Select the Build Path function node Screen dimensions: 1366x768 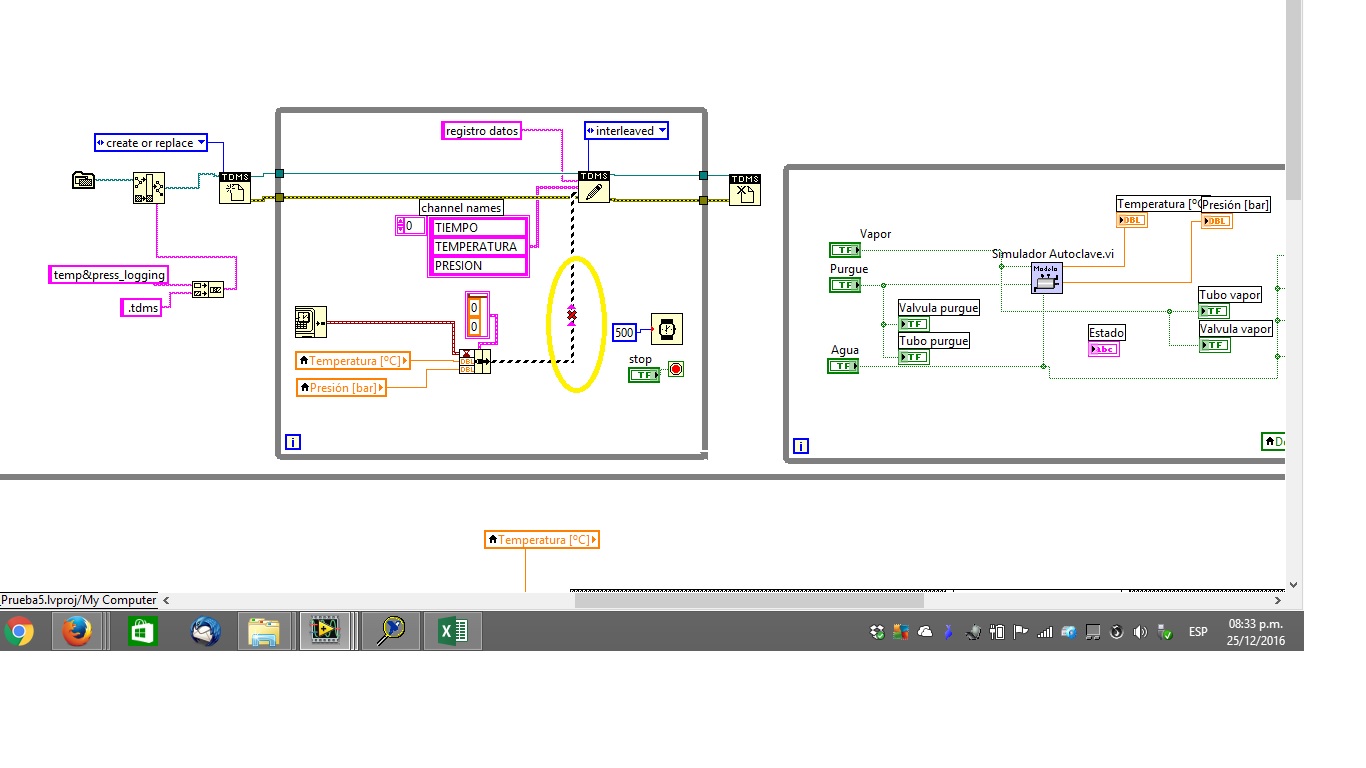click(149, 188)
